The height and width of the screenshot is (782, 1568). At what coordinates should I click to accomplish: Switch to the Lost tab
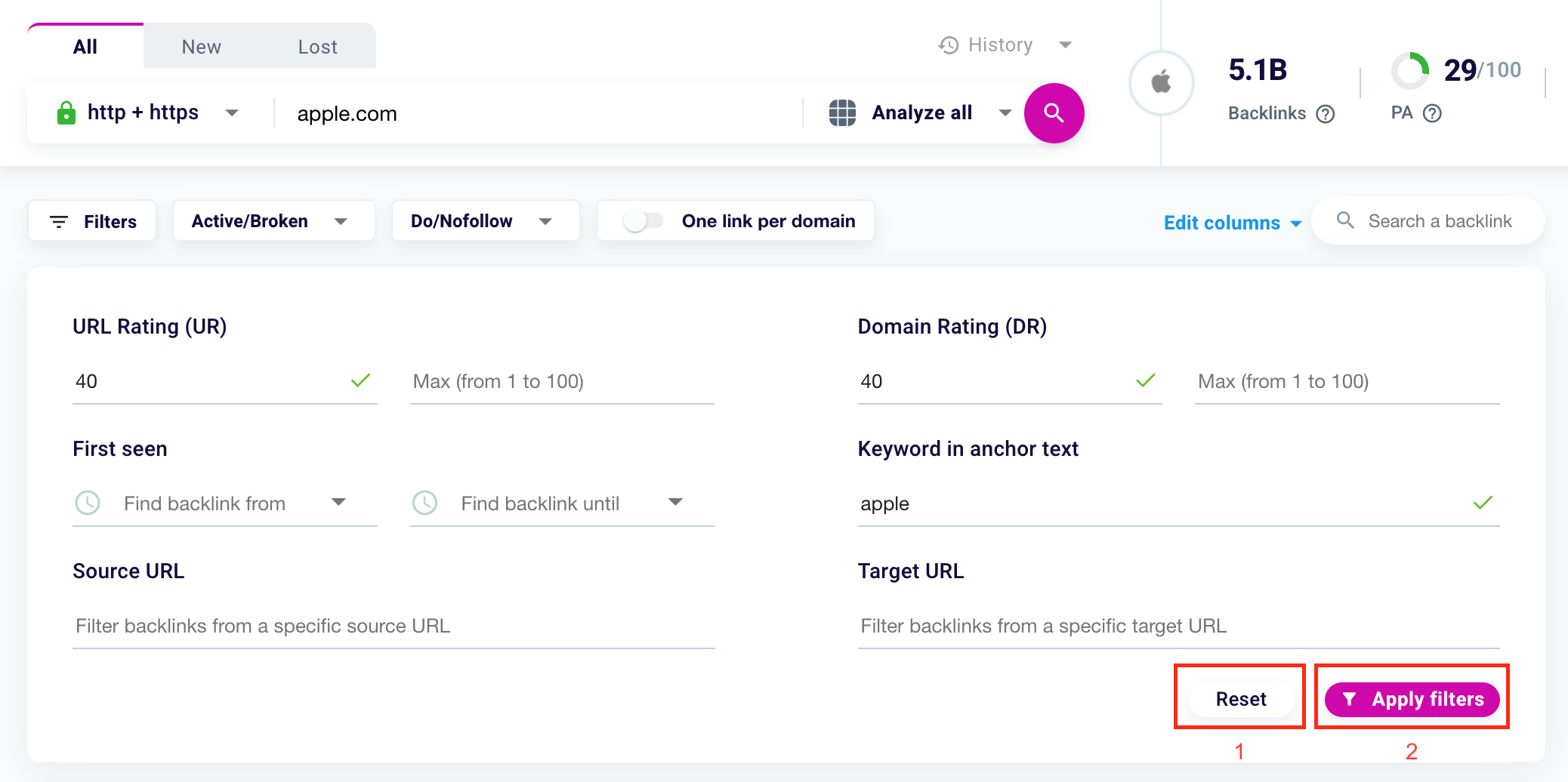click(x=317, y=47)
